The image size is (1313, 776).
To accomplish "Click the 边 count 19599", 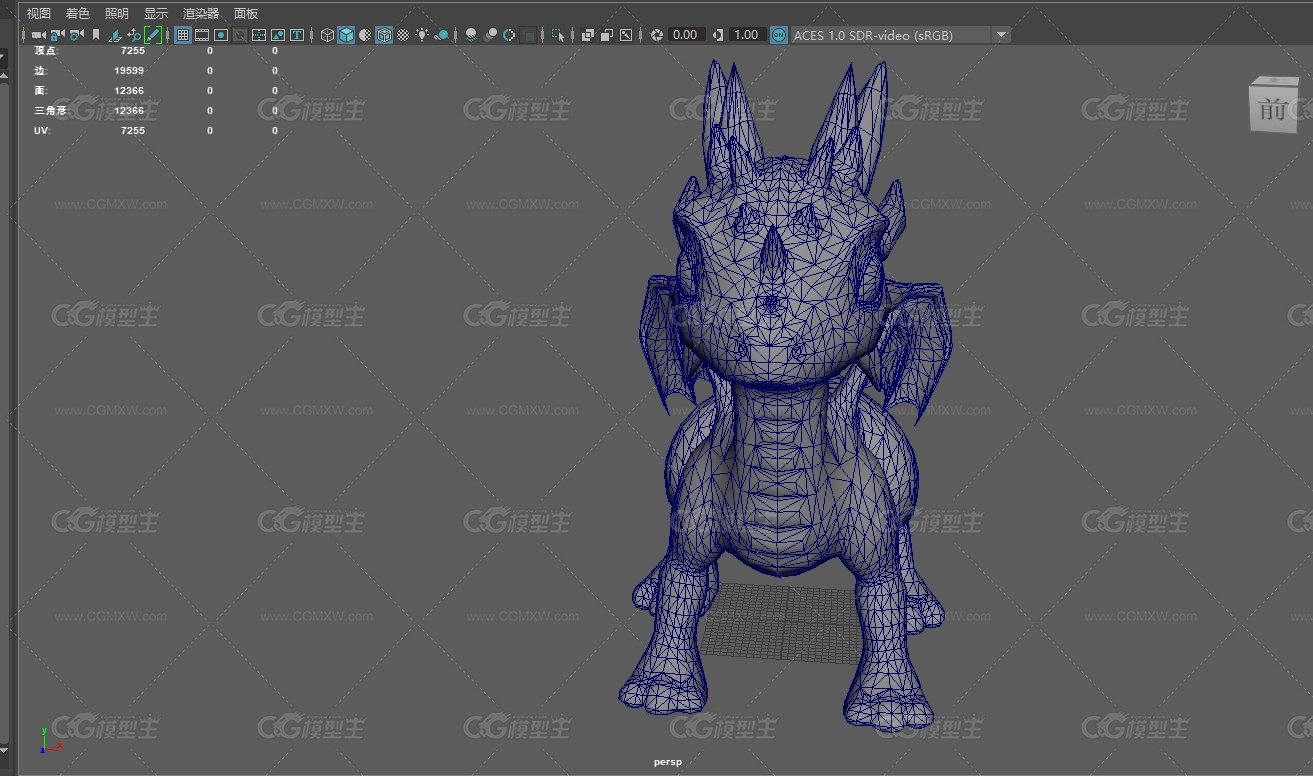I will coord(129,71).
